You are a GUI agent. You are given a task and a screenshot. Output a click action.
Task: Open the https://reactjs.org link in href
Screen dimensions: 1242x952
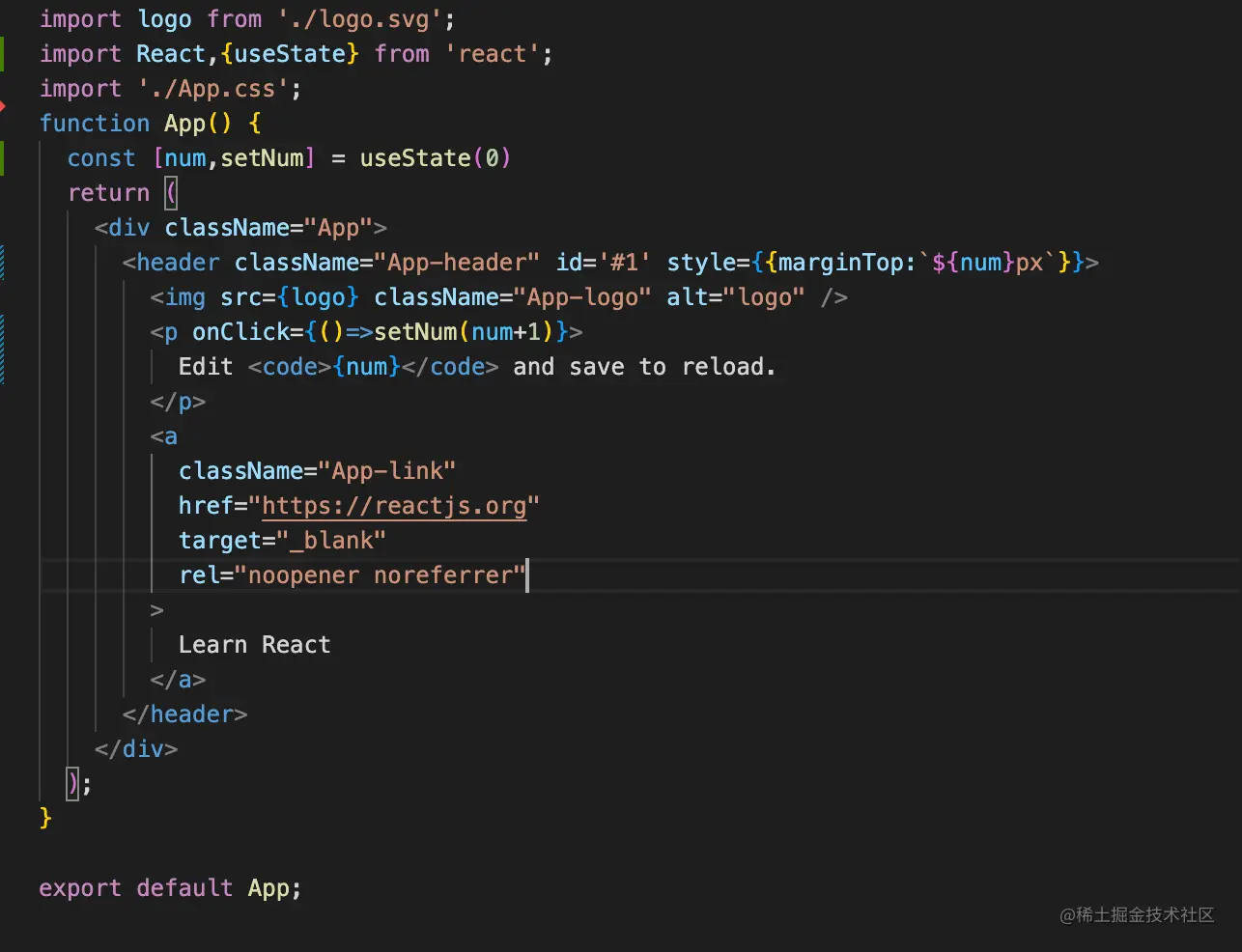[x=394, y=506]
